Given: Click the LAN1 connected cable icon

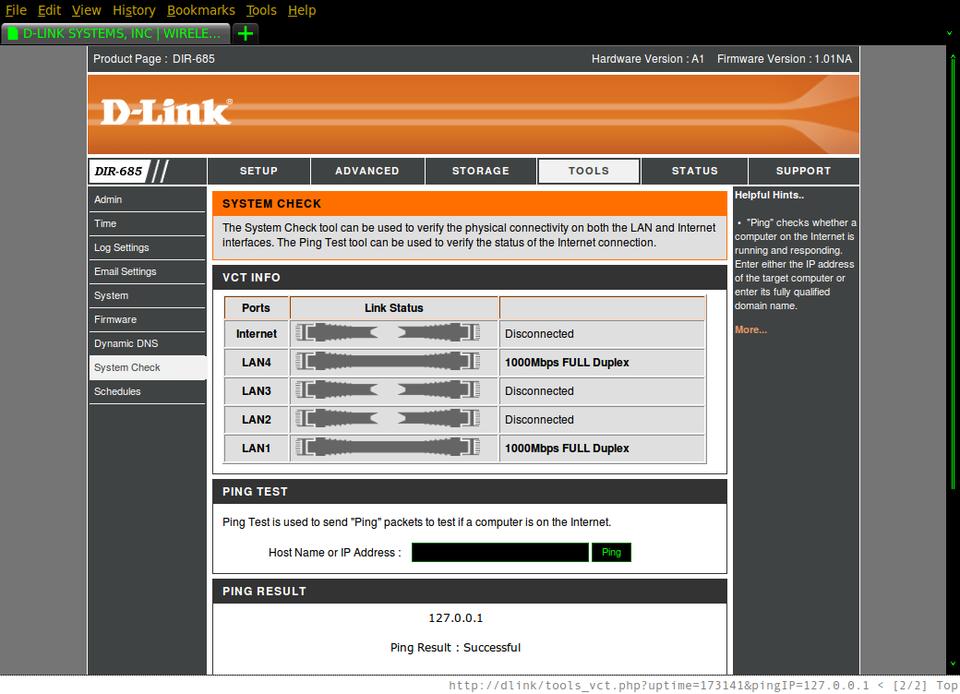Looking at the screenshot, I should coord(388,447).
